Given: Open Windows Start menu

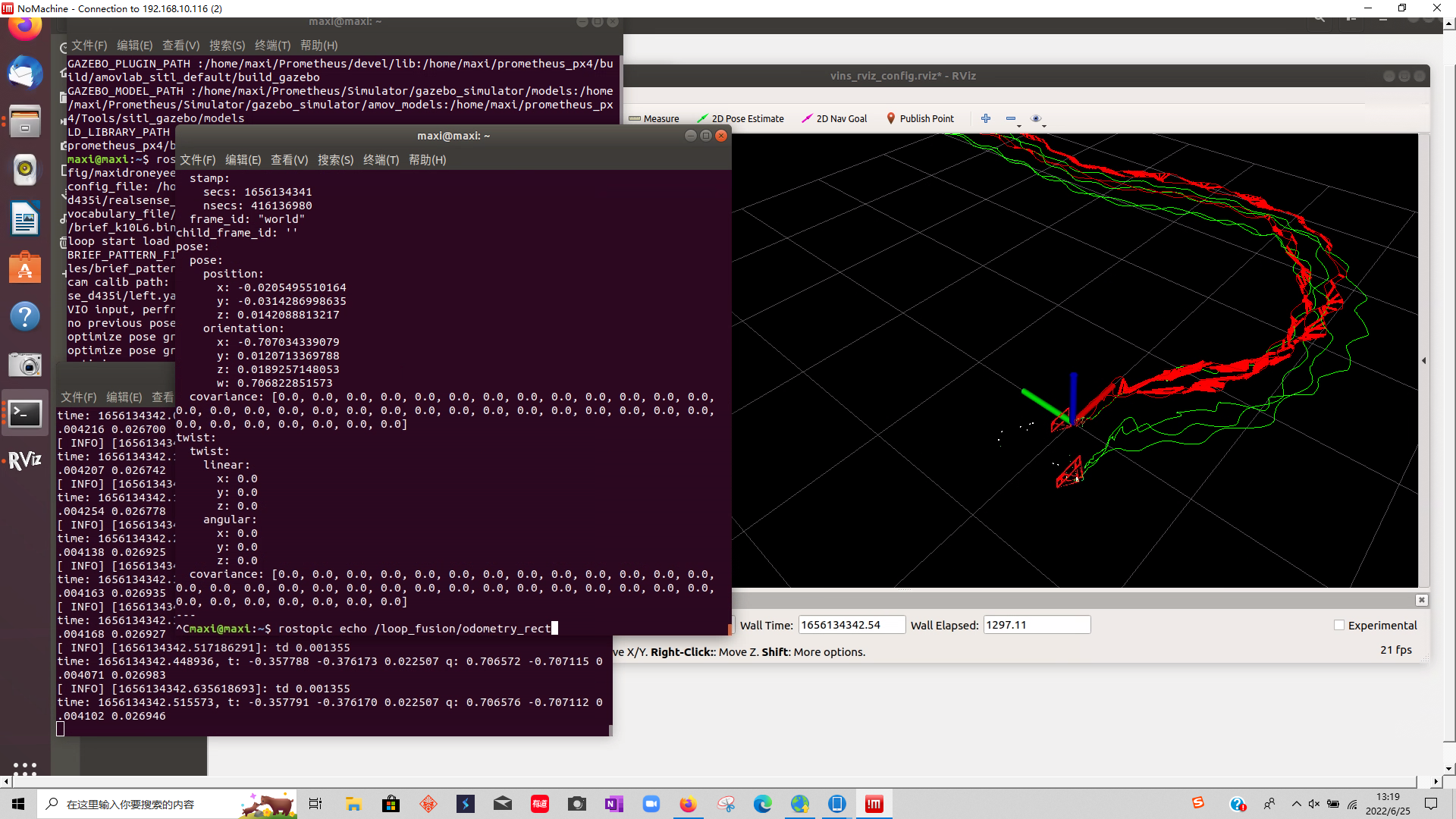Looking at the screenshot, I should point(18,804).
